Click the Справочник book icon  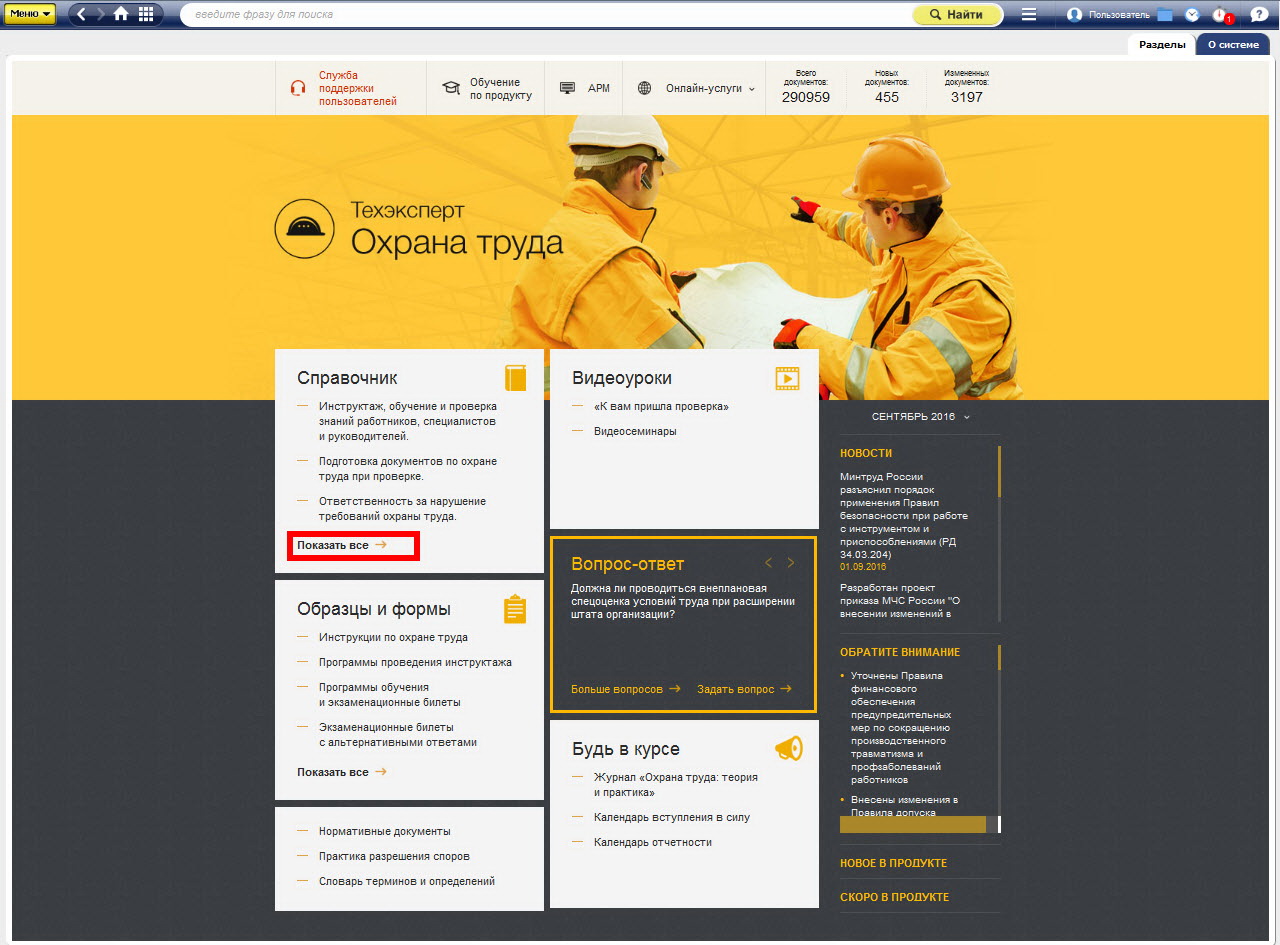click(515, 378)
